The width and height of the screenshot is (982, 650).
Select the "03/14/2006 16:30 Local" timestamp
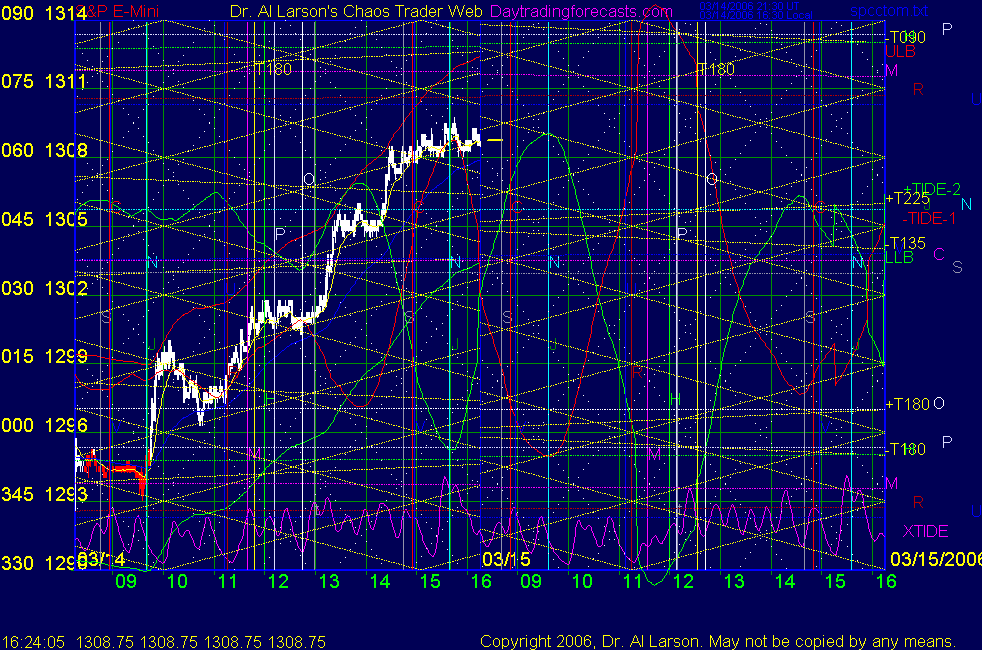755,15
